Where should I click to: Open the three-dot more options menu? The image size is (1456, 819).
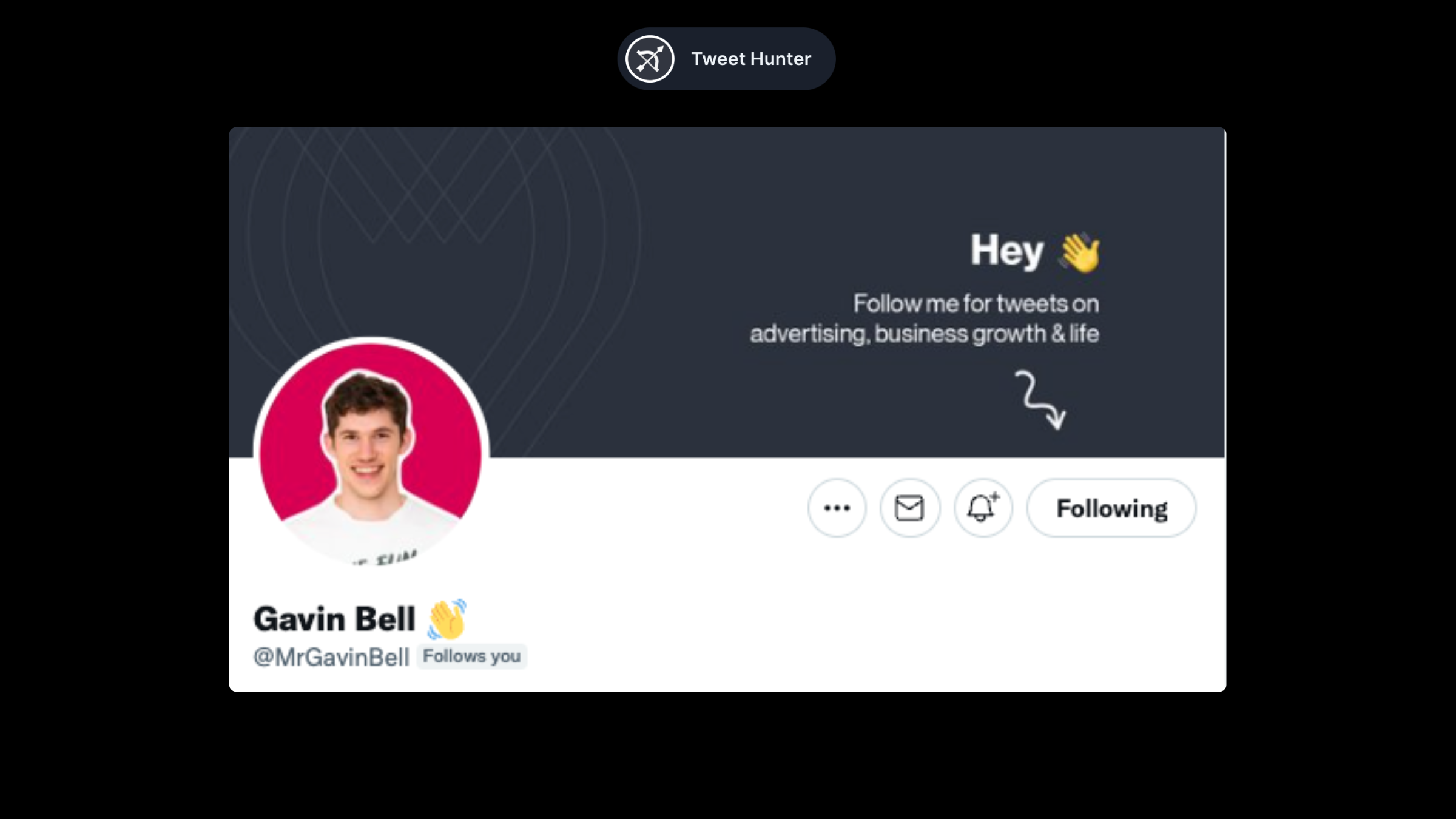pos(837,508)
